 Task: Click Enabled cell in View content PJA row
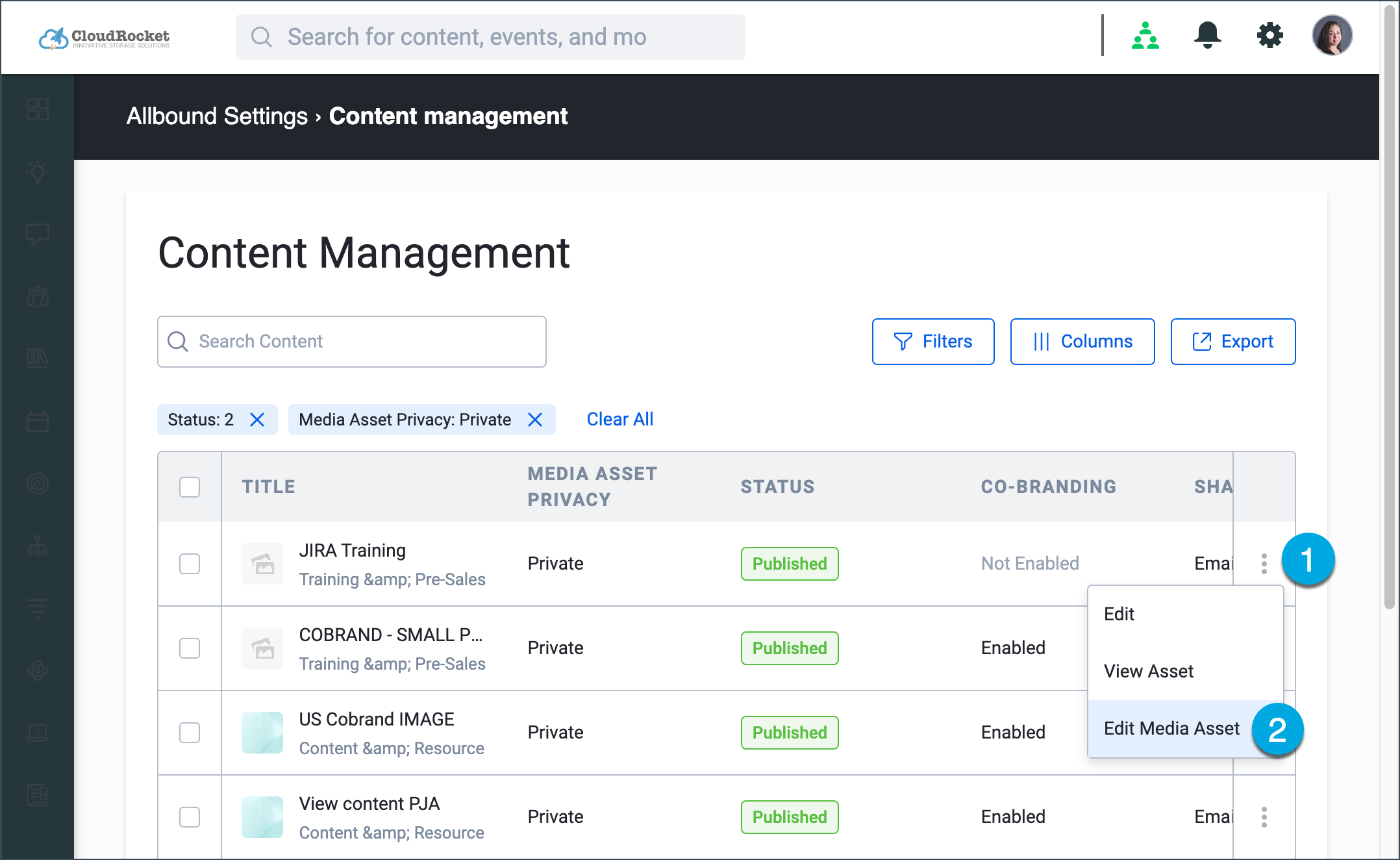[1013, 817]
